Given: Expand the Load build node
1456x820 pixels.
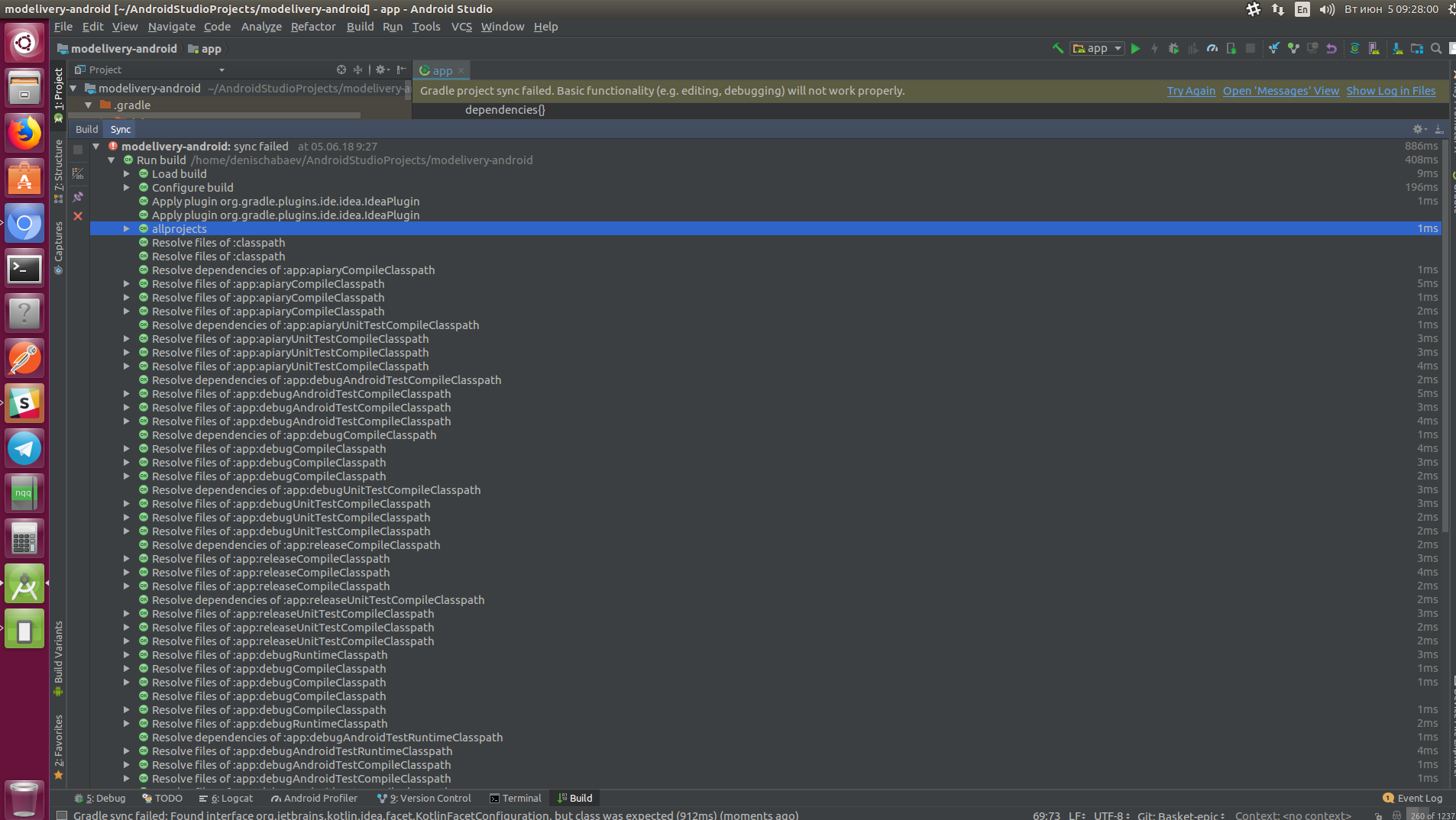Looking at the screenshot, I should (127, 174).
